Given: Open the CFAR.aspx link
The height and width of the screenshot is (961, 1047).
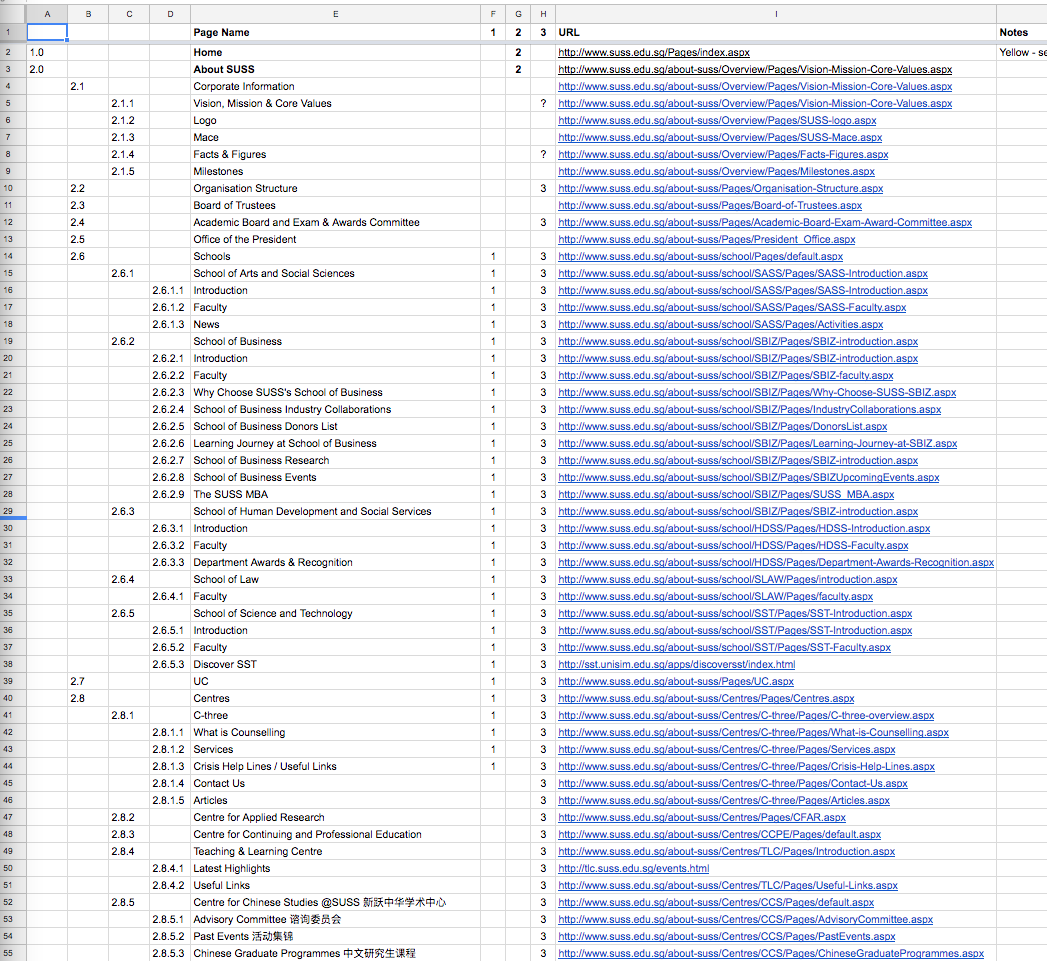Looking at the screenshot, I should (x=702, y=817).
